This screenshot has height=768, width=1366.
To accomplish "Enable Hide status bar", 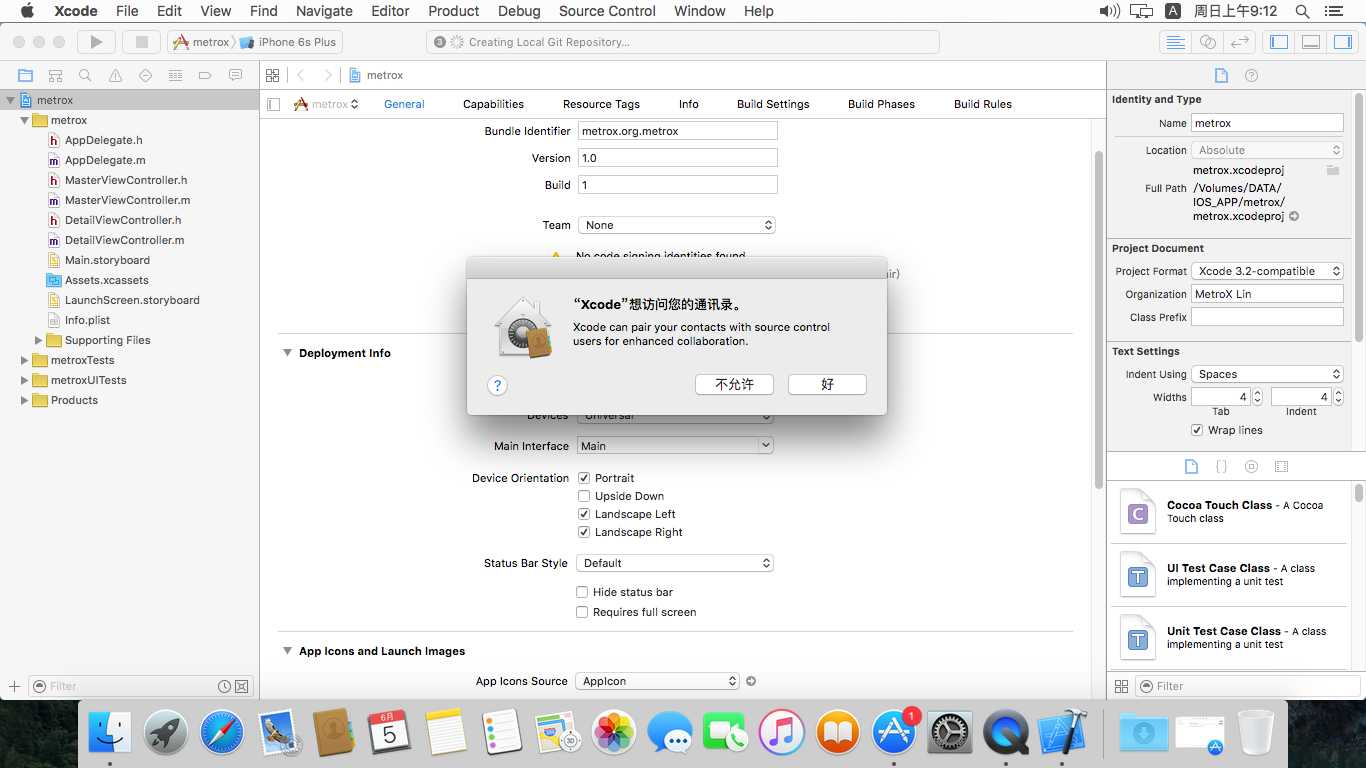I will [582, 592].
